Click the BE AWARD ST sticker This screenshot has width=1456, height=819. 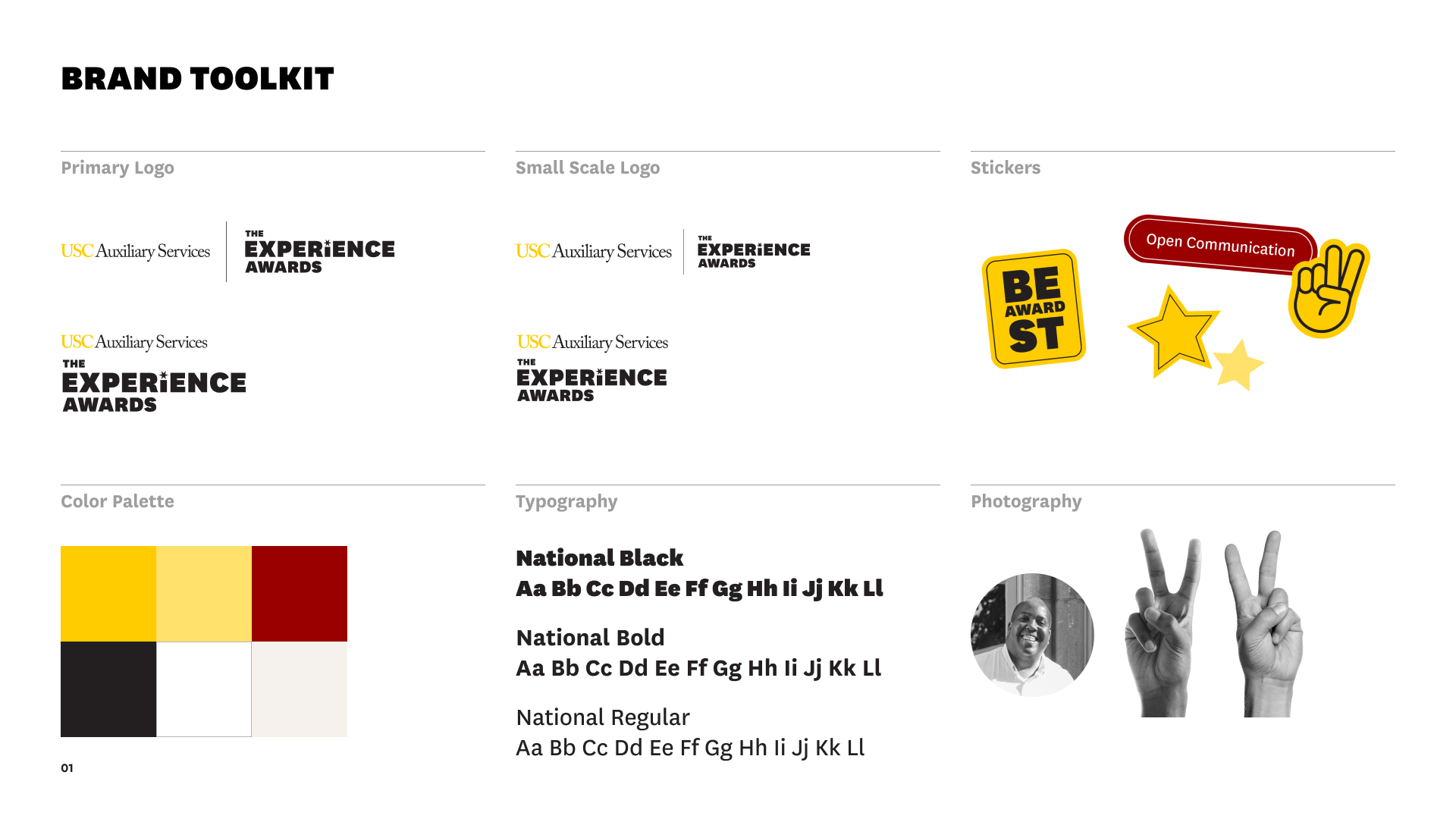1034,309
